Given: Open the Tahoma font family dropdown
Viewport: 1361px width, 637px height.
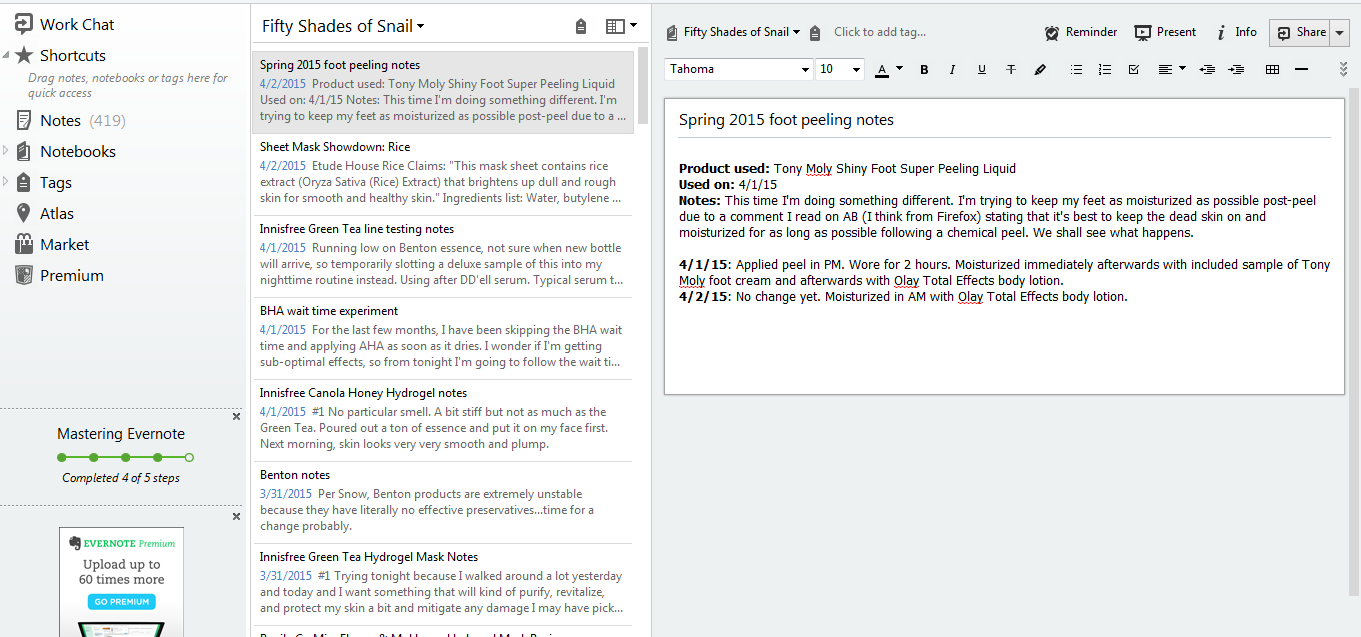Looking at the screenshot, I should click(805, 70).
